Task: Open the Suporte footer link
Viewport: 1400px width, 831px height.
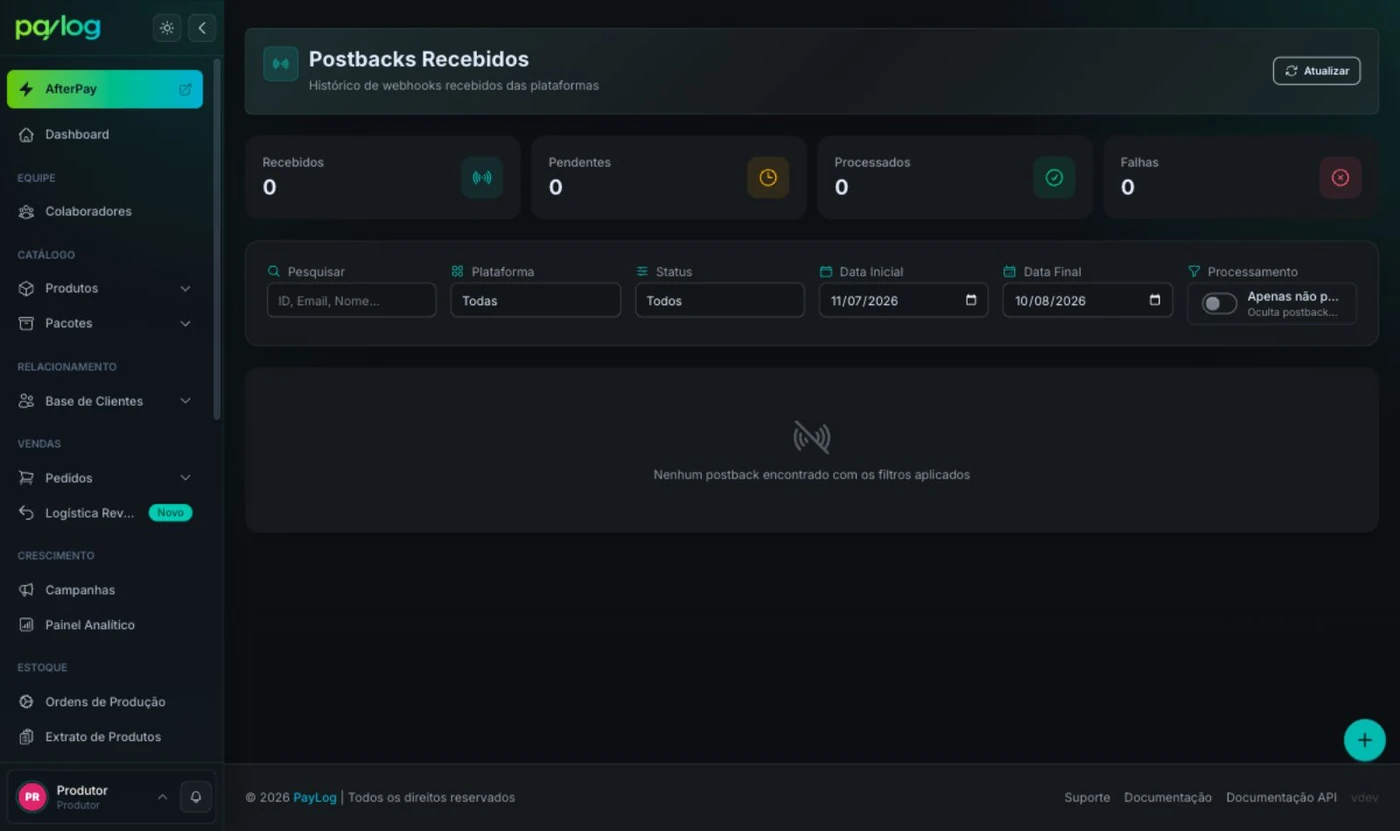Action: click(1087, 797)
